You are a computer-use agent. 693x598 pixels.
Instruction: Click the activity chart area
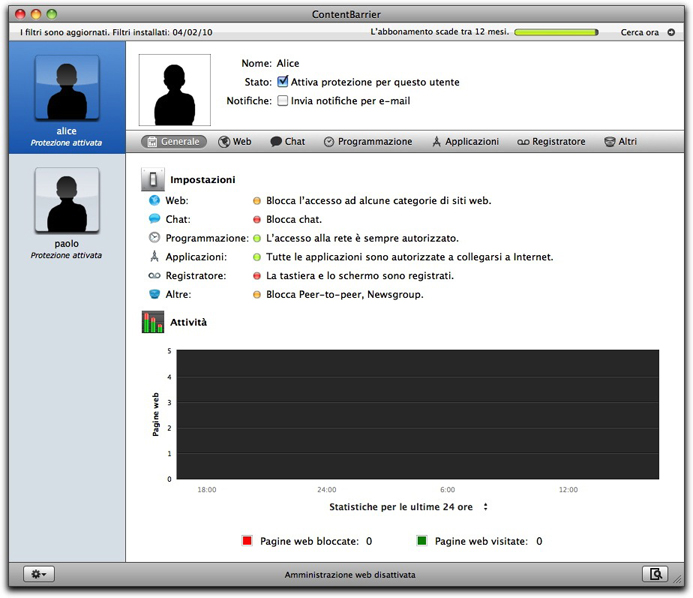[418, 415]
